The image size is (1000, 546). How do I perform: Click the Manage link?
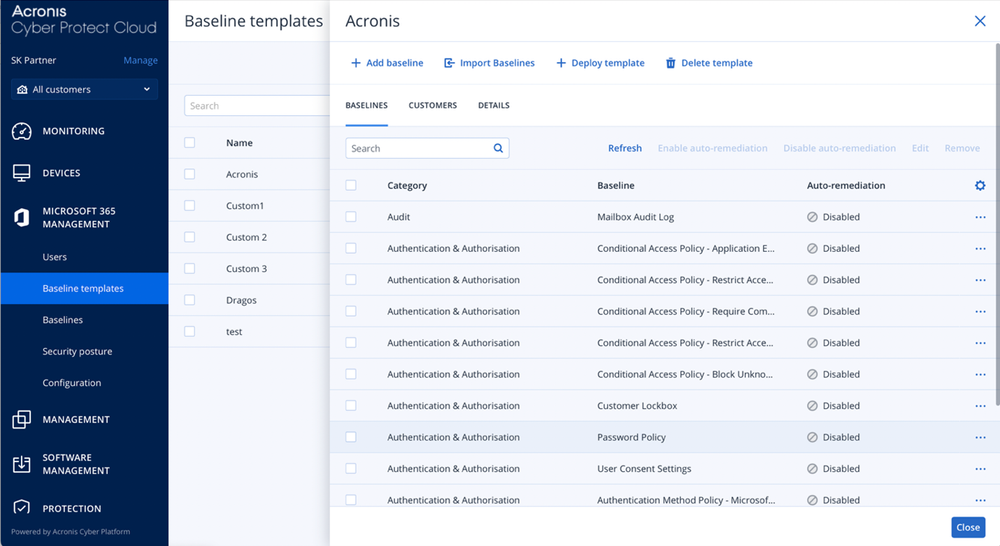[140, 60]
